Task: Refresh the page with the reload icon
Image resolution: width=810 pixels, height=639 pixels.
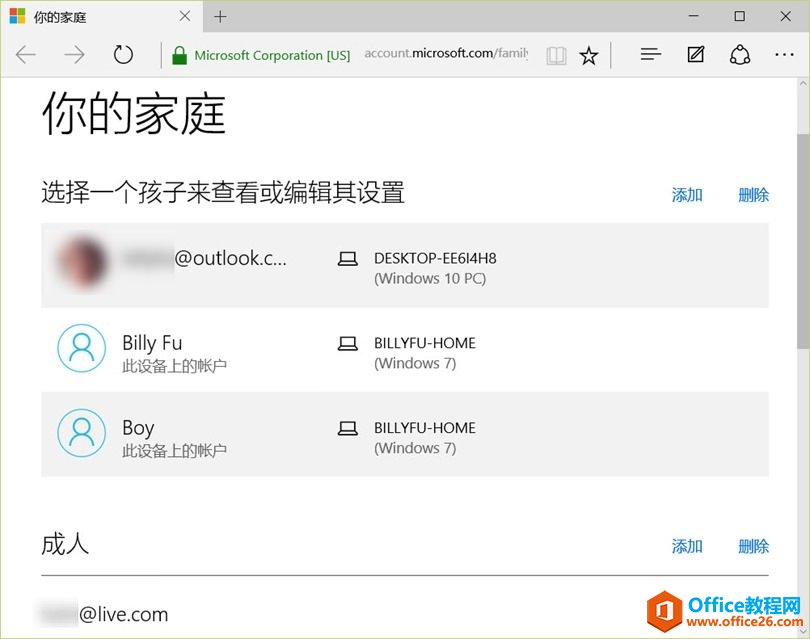Action: [x=123, y=55]
